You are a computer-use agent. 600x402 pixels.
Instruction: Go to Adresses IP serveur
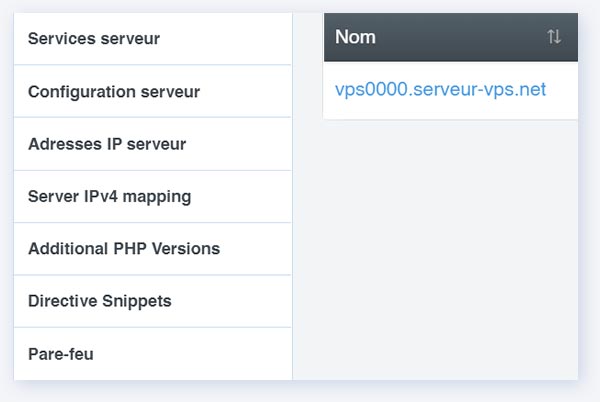point(107,144)
